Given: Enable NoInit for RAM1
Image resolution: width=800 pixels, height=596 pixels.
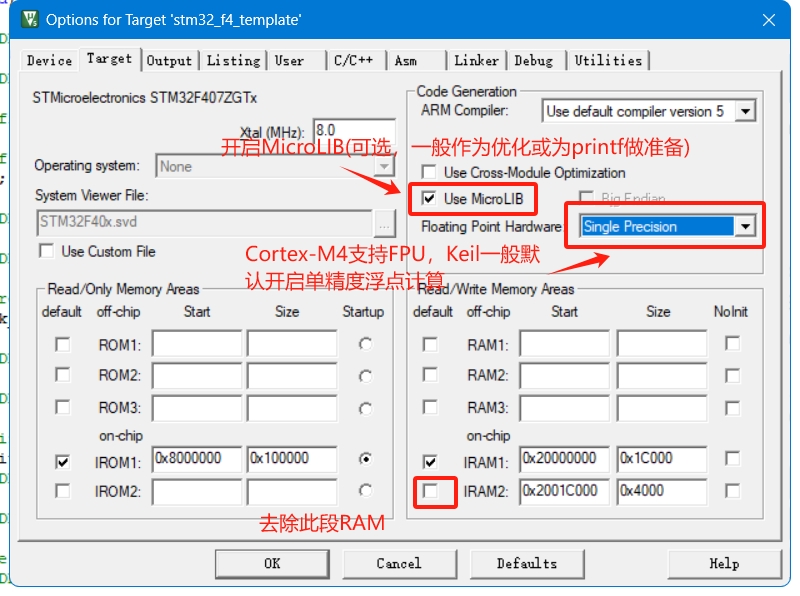Looking at the screenshot, I should tap(732, 343).
